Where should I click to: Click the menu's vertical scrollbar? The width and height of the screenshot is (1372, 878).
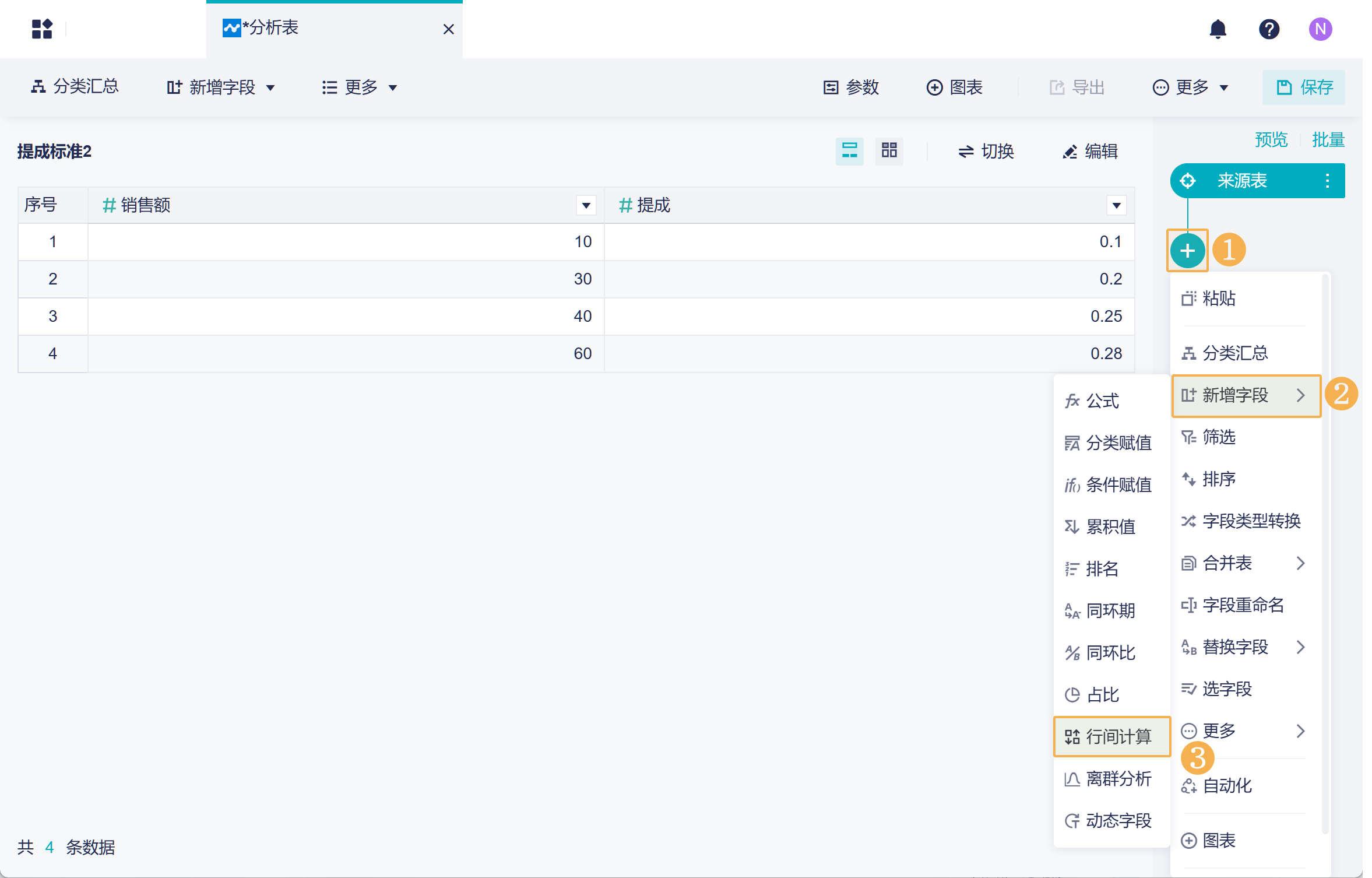click(1325, 554)
